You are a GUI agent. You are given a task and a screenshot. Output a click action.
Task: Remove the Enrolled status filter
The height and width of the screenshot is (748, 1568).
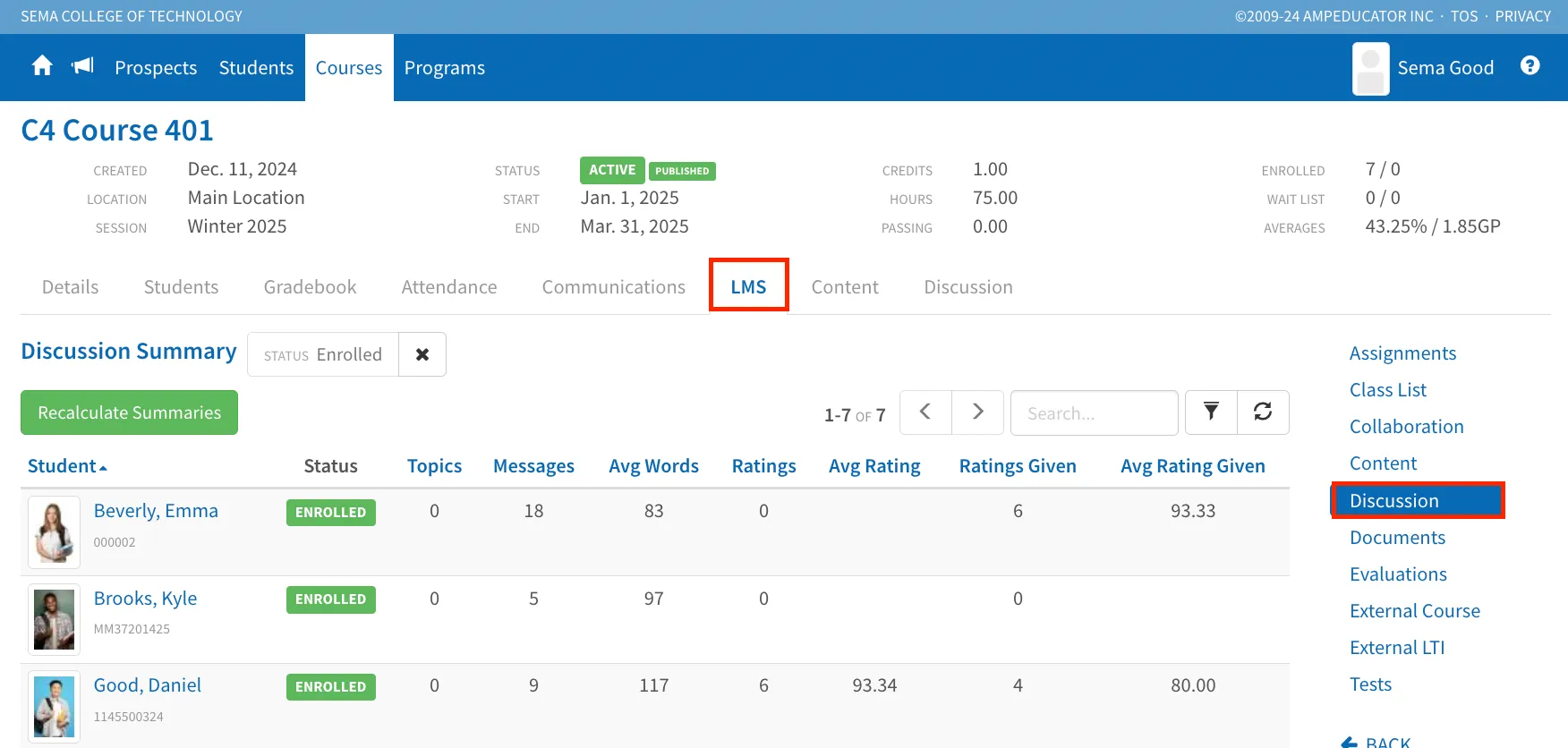[422, 354]
